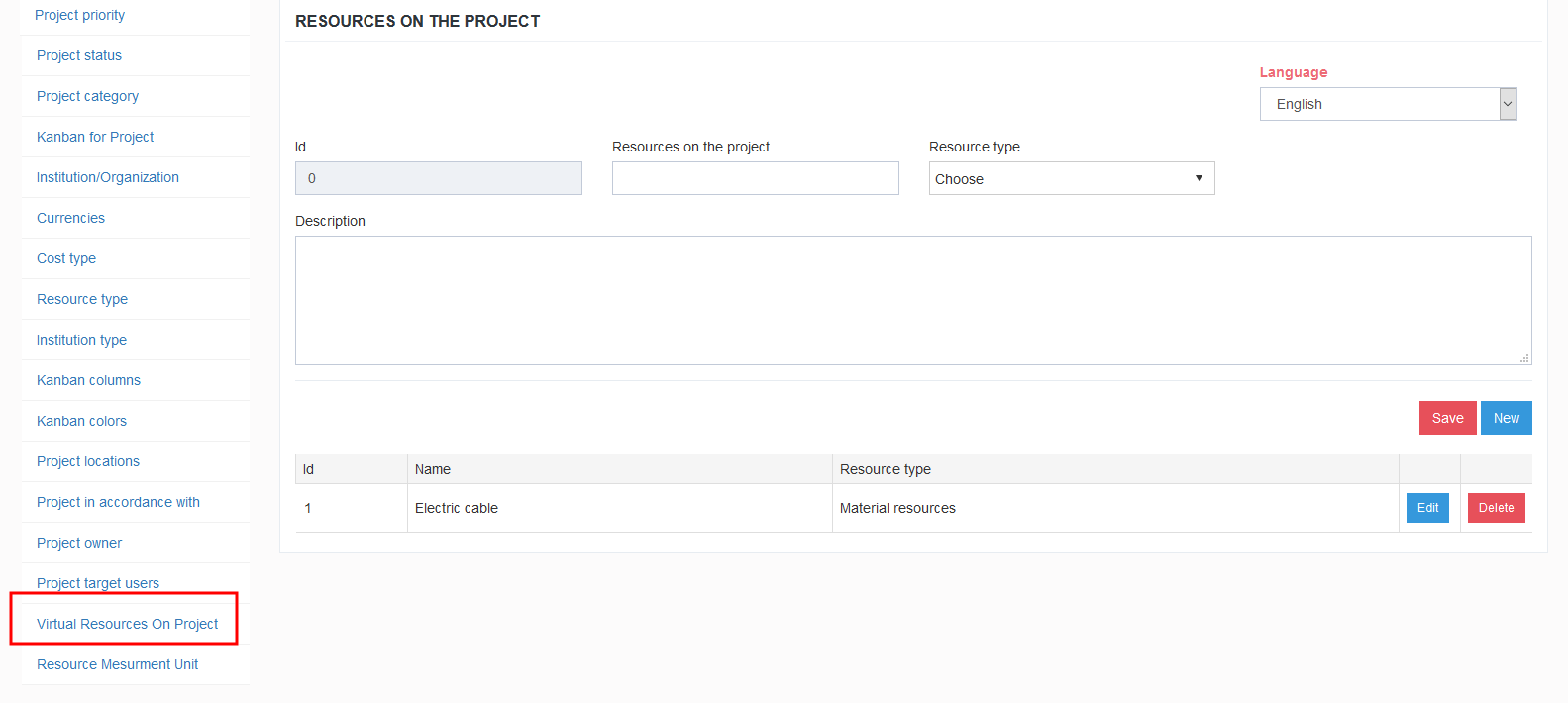
Task: Open the Currencies page
Action: tap(70, 218)
